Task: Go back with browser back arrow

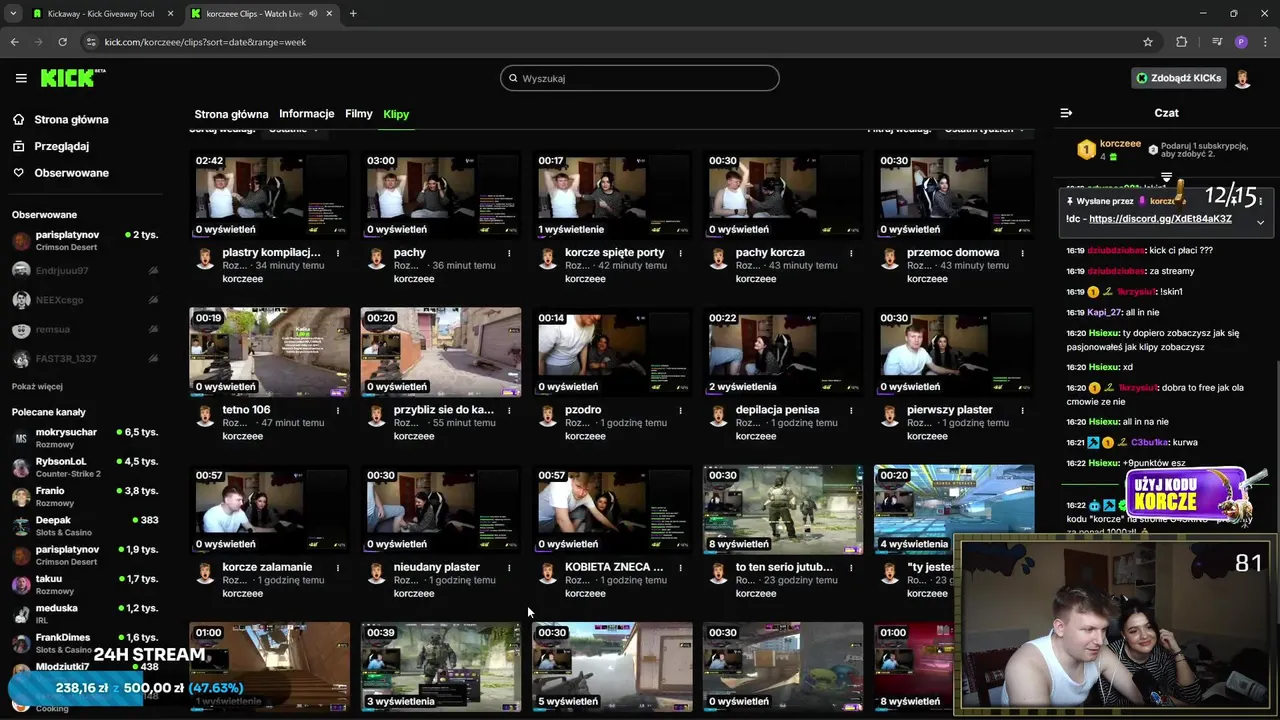Action: (14, 42)
